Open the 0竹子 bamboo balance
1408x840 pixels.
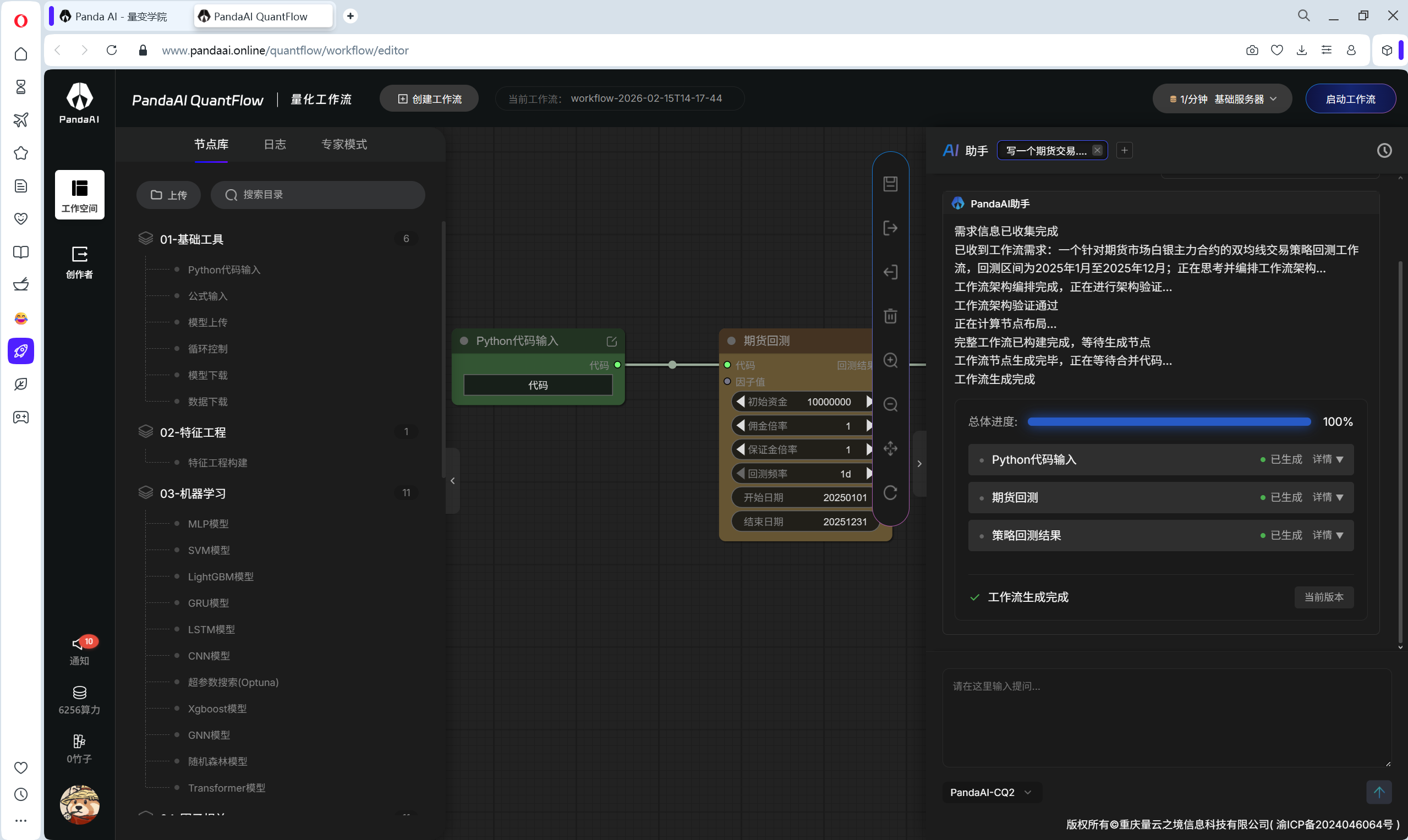(x=79, y=749)
